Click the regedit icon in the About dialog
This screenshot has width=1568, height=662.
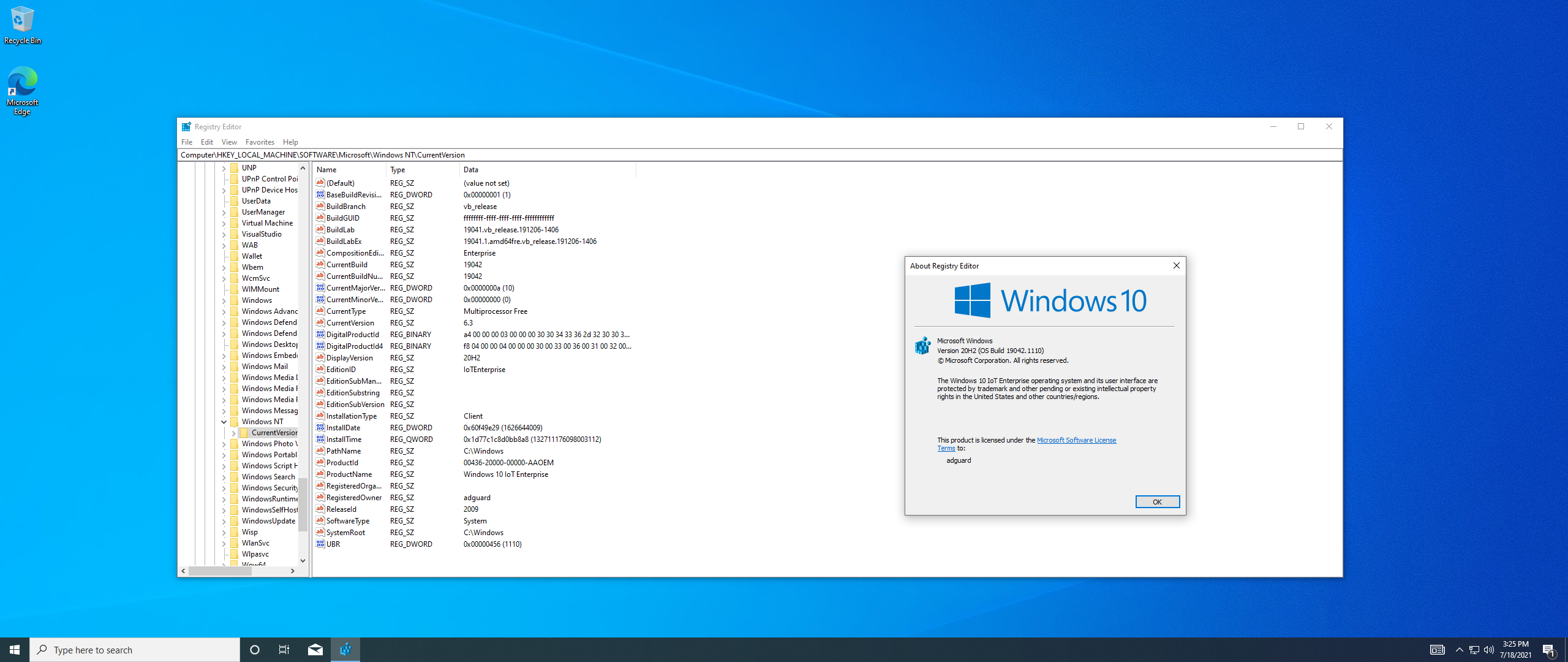coord(922,346)
